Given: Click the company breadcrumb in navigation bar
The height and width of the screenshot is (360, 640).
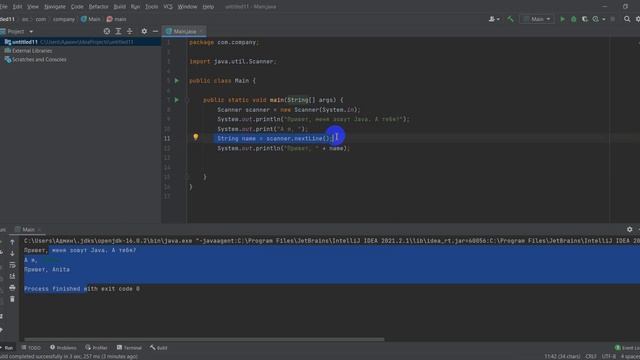Looking at the screenshot, I should point(64,19).
